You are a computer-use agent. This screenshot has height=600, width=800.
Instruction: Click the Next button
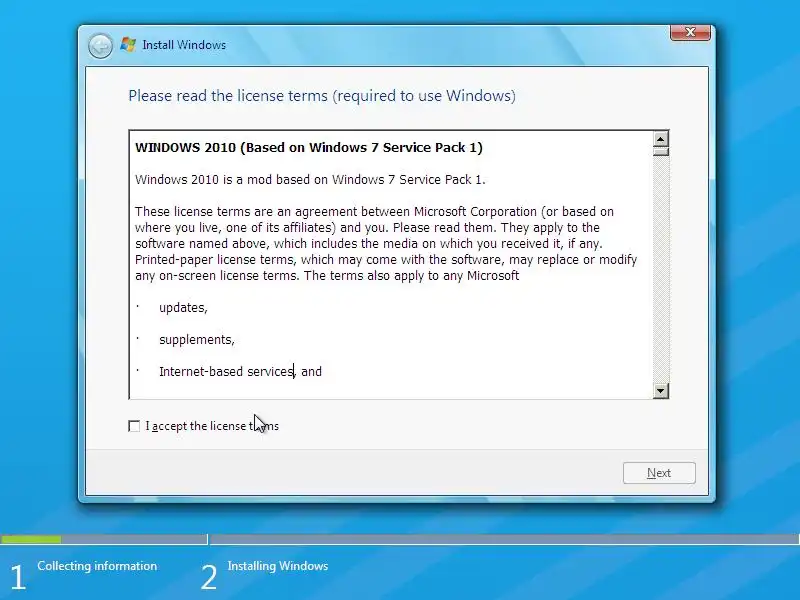tap(659, 473)
